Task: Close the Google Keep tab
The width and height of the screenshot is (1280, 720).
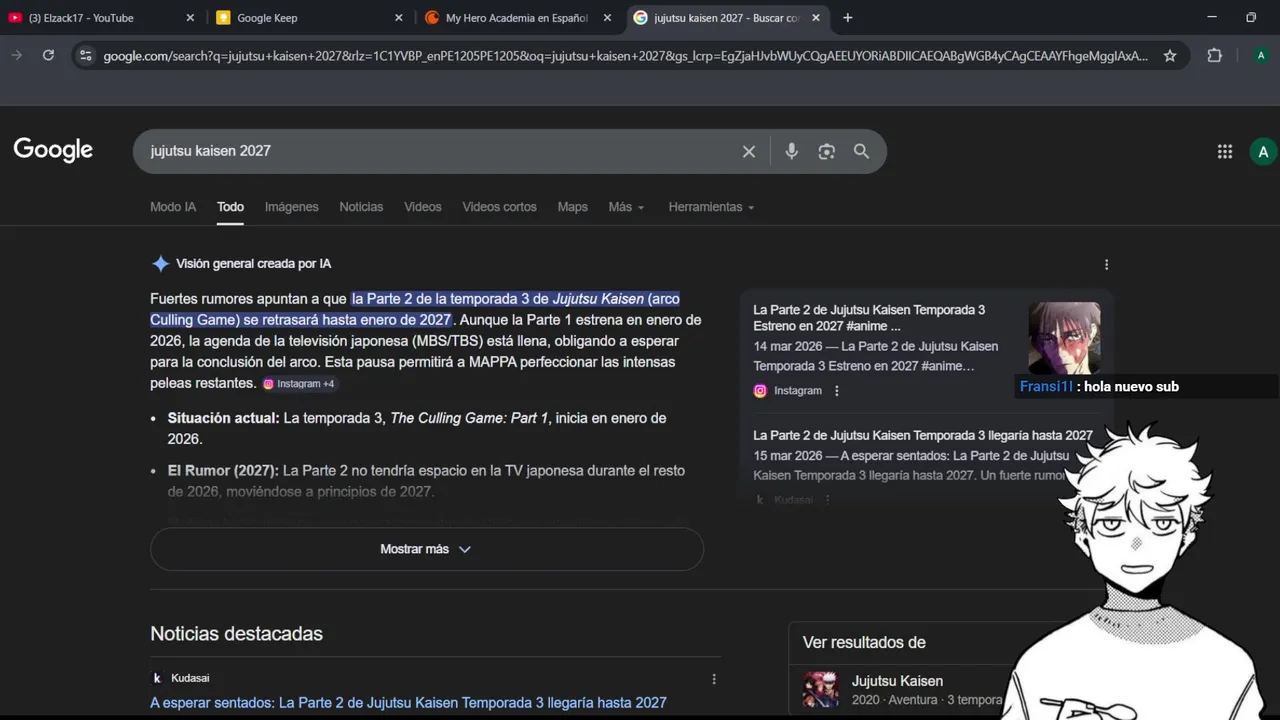Action: [399, 18]
